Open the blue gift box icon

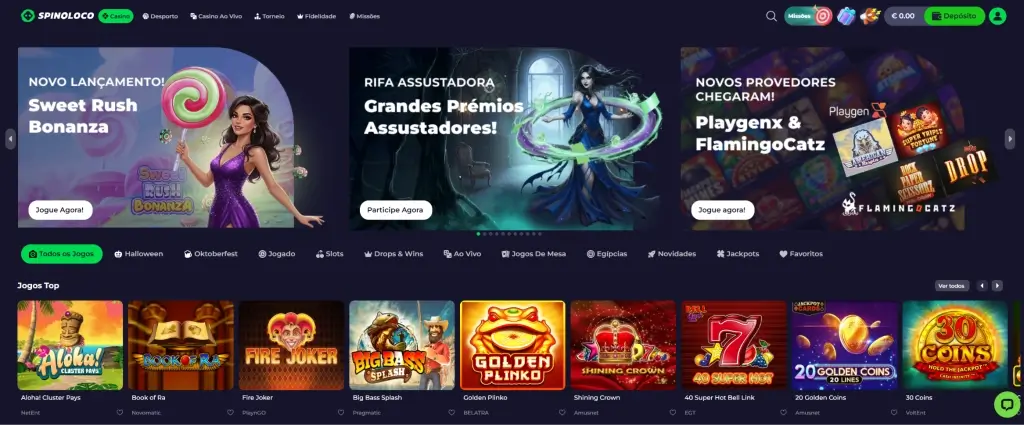tap(846, 16)
